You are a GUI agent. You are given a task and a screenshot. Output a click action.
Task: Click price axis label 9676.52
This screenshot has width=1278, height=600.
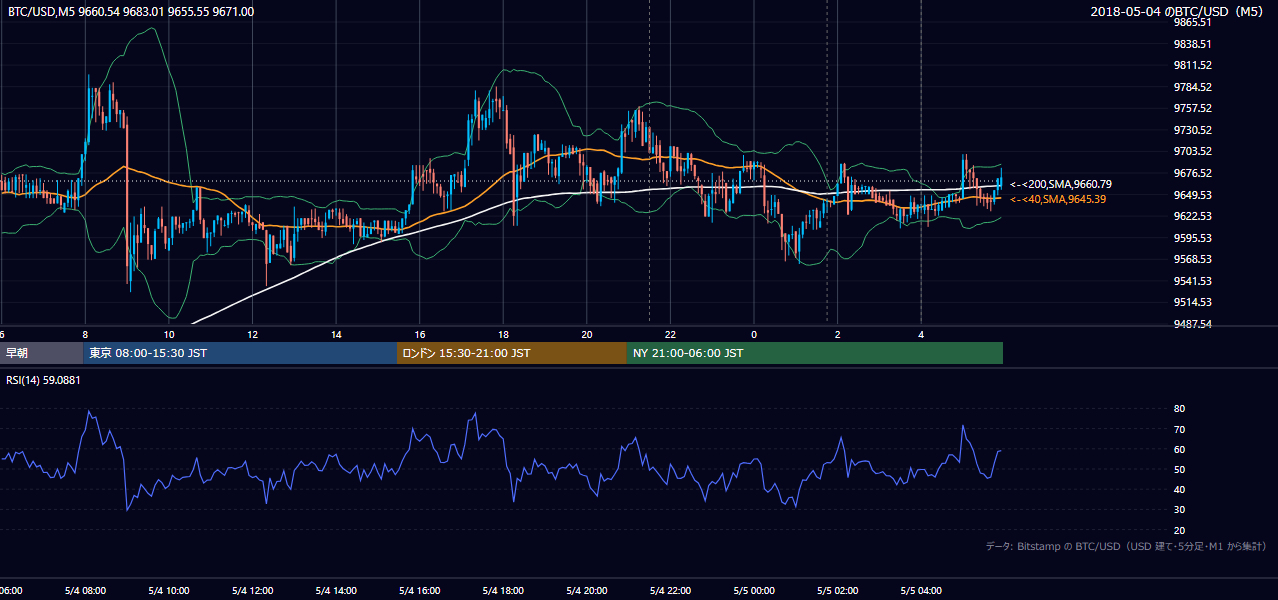[x=1193, y=173]
